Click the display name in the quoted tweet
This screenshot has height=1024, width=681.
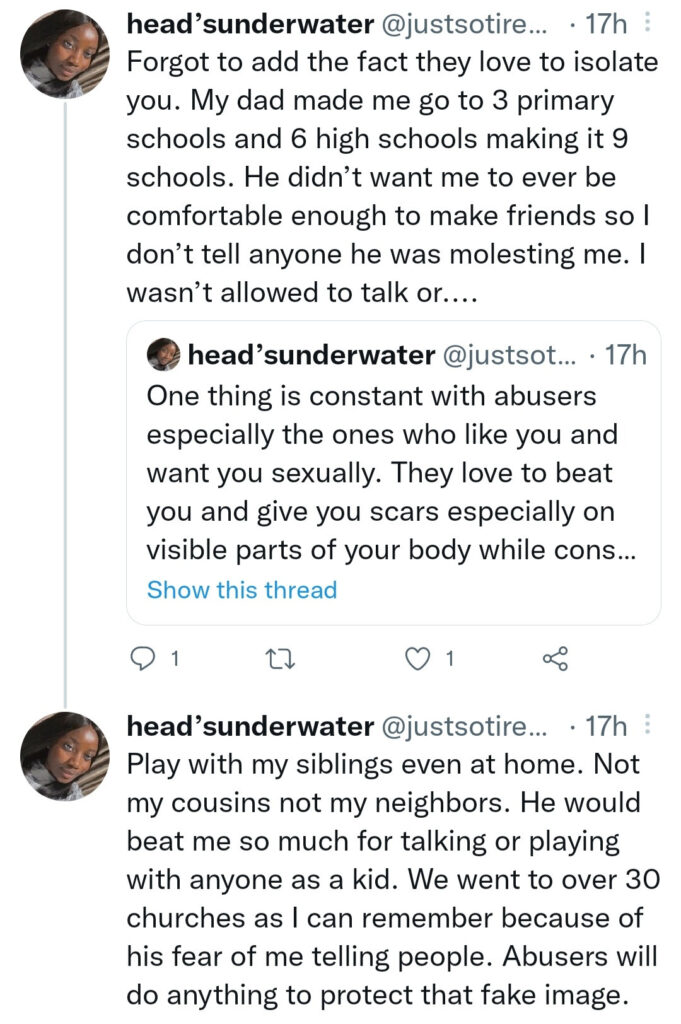tap(310, 355)
